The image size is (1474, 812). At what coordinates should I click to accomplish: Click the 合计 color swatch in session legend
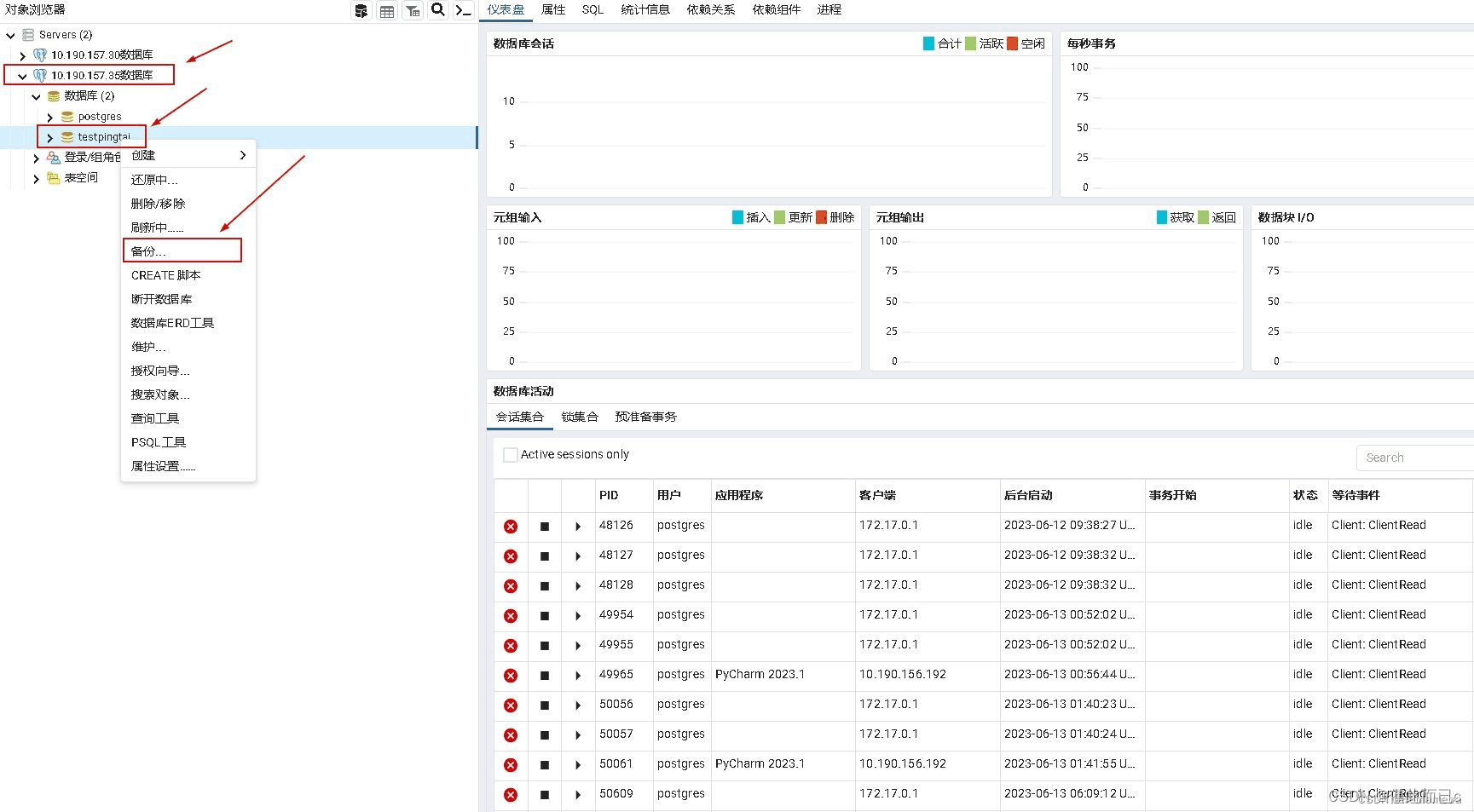[928, 43]
